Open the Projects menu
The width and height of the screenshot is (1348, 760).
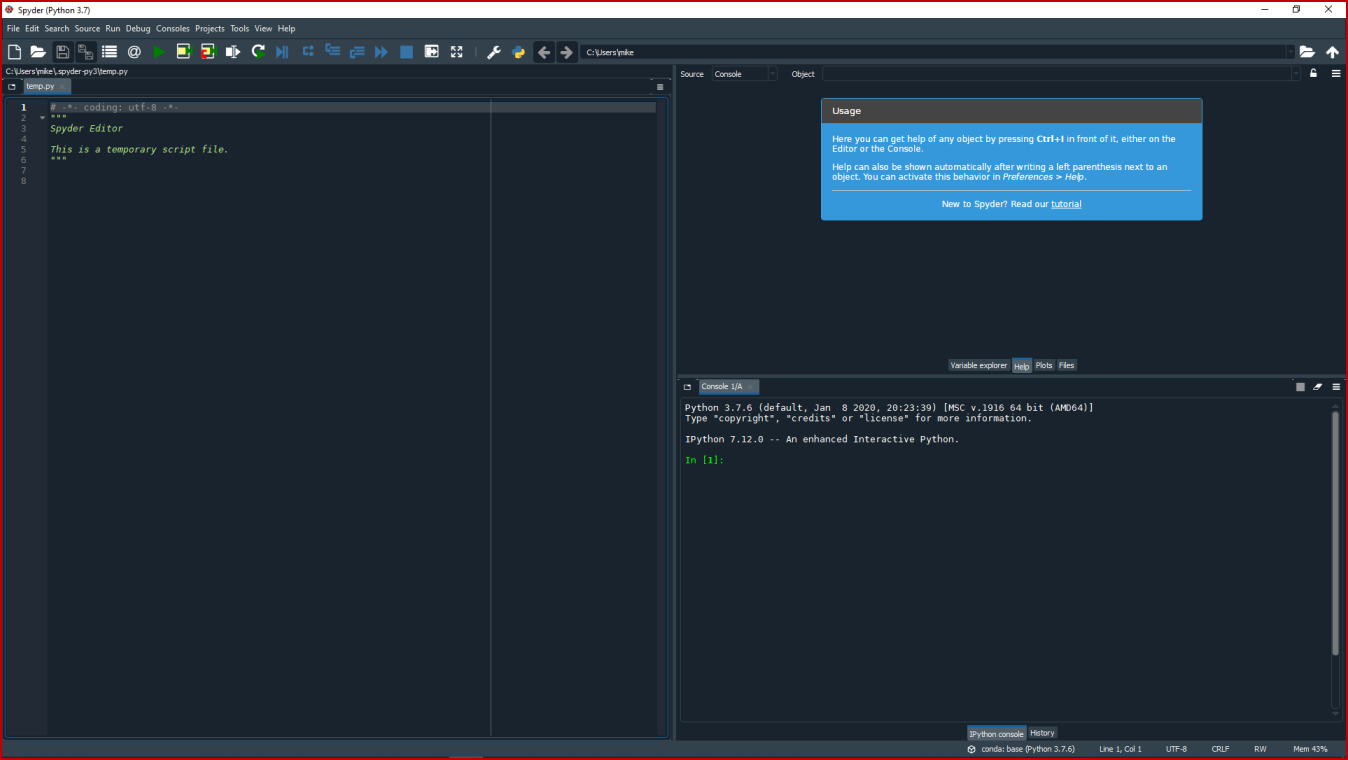pyautogui.click(x=210, y=28)
